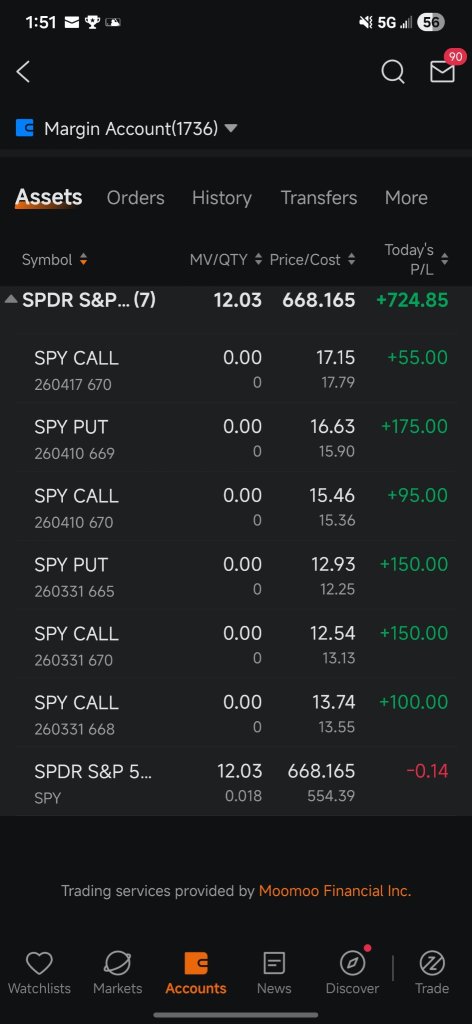Open the messages envelope icon
Image resolution: width=472 pixels, height=1024 pixels.
[x=442, y=72]
